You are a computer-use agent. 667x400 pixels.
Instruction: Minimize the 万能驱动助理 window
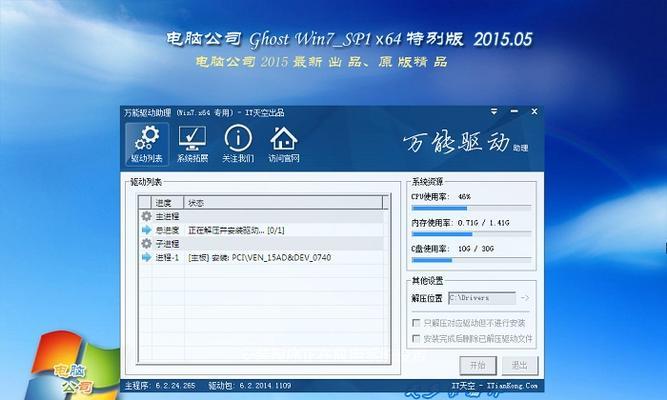pyautogui.click(x=514, y=111)
